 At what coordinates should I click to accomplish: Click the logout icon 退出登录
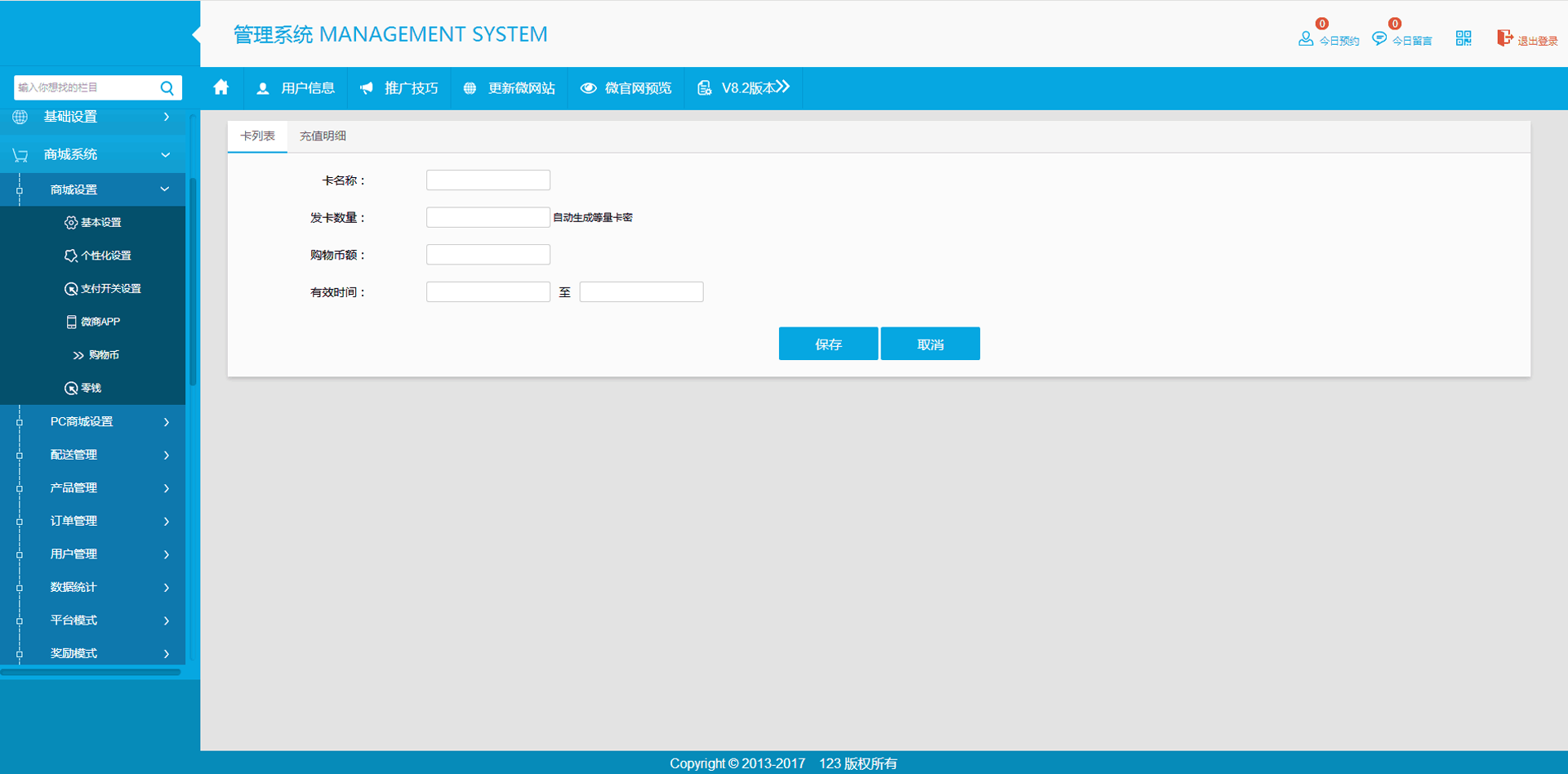1503,38
